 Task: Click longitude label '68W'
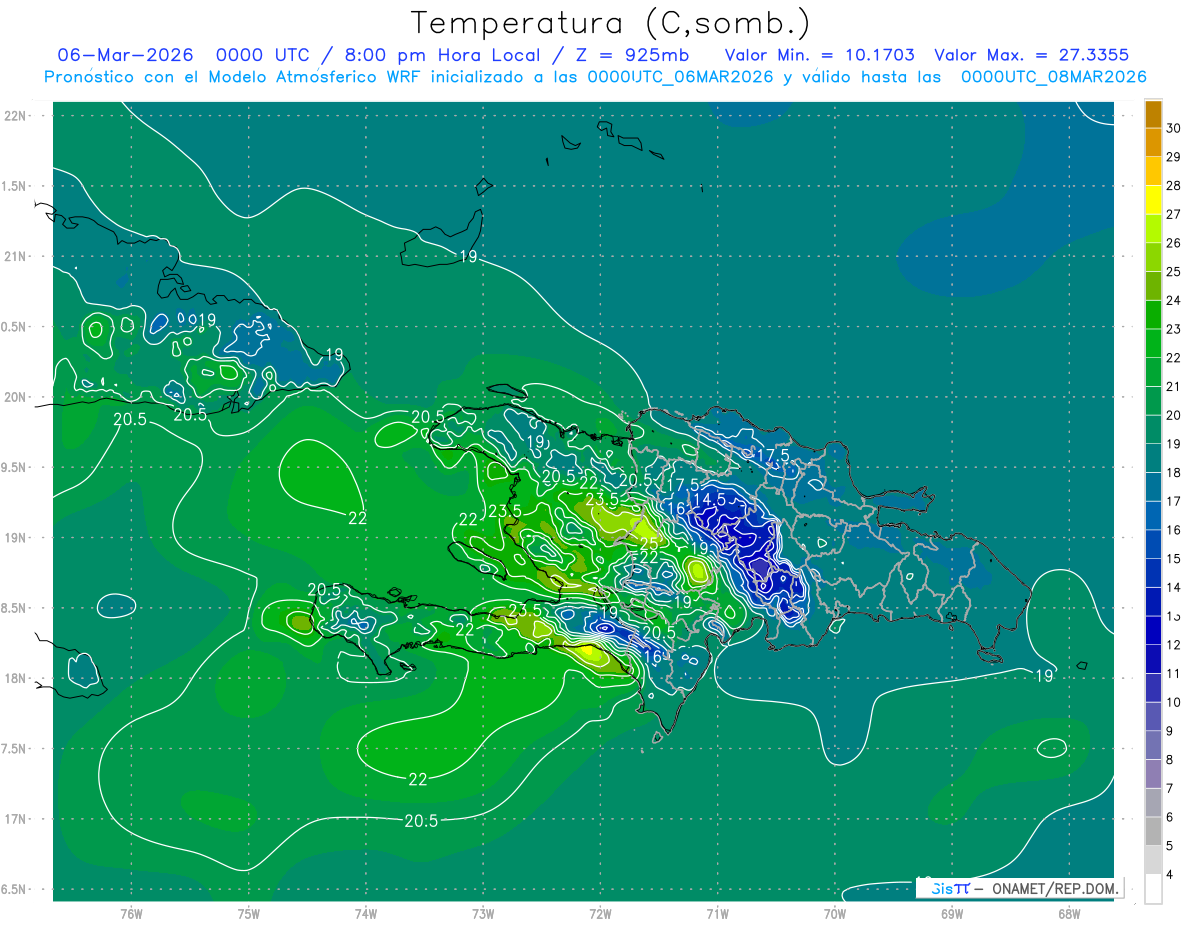click(1069, 914)
